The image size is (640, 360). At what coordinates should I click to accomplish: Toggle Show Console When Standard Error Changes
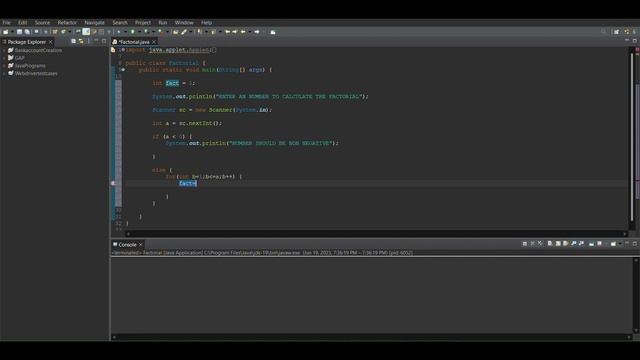(582, 244)
